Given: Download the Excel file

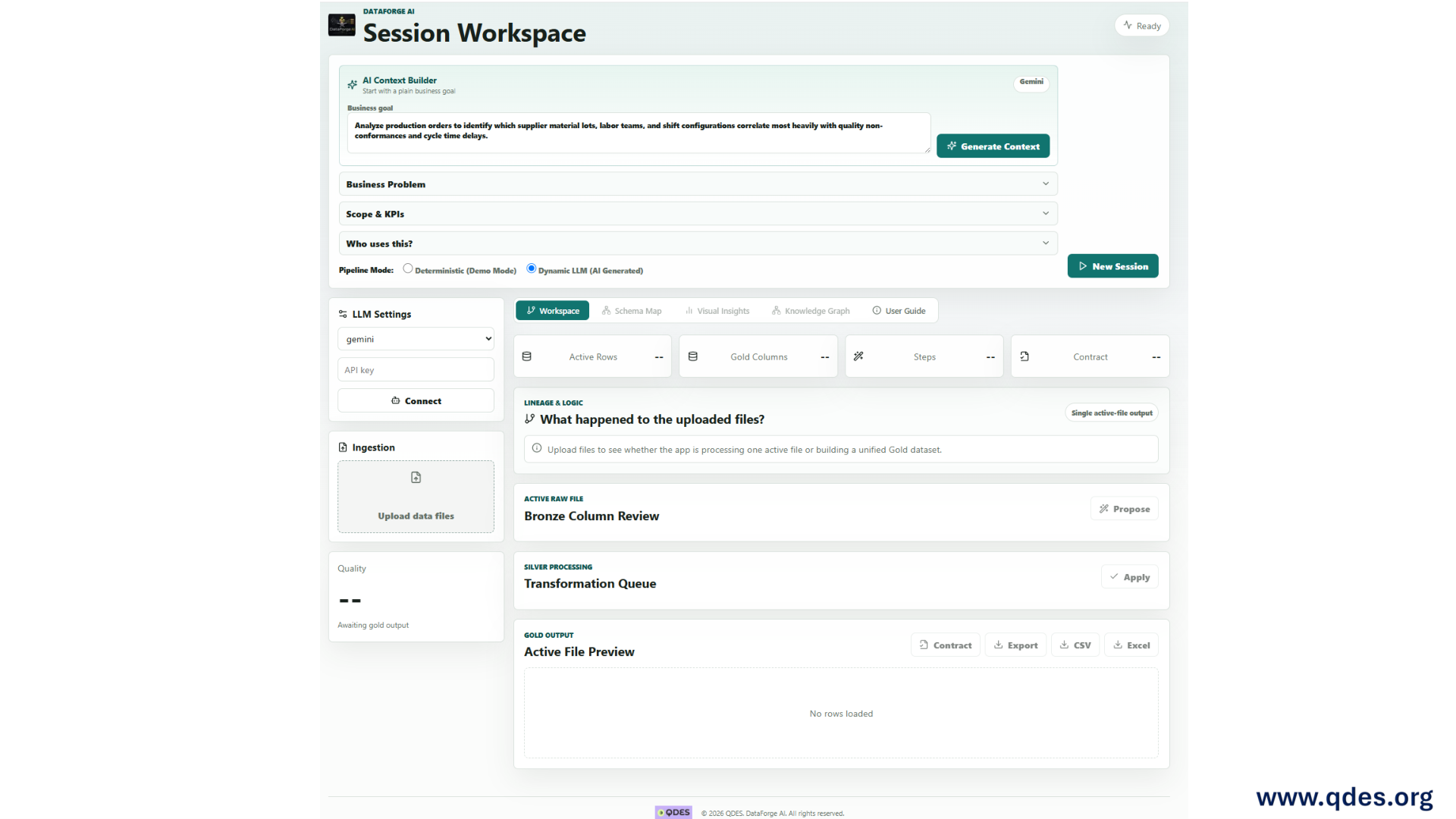Looking at the screenshot, I should 1131,645.
